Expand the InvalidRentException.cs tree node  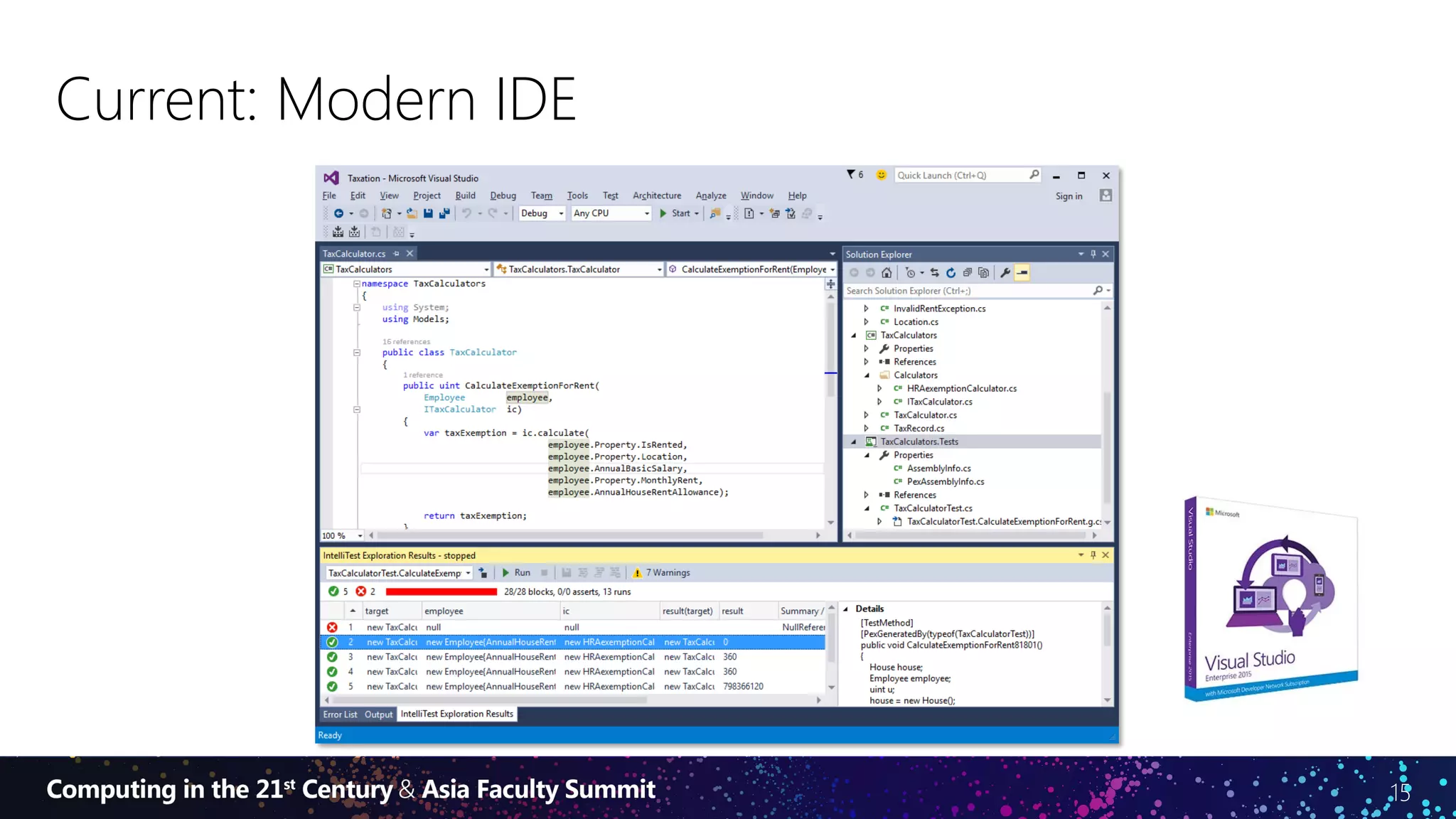click(x=866, y=309)
